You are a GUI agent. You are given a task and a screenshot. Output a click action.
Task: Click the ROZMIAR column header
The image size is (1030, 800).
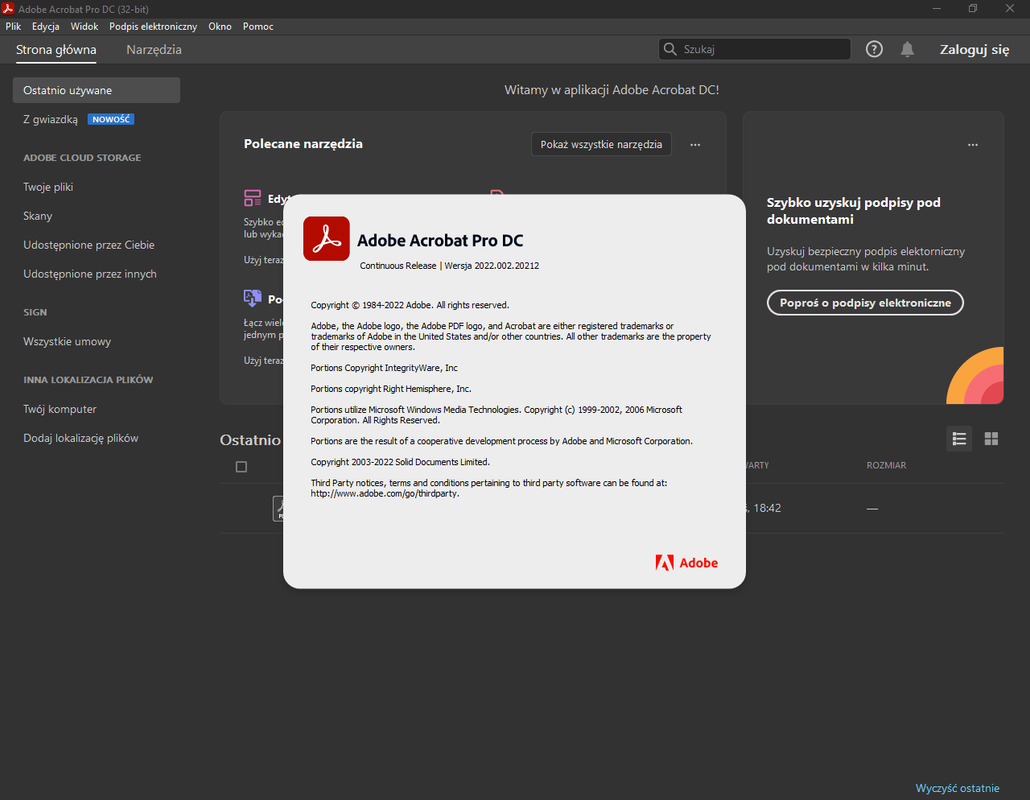(886, 465)
